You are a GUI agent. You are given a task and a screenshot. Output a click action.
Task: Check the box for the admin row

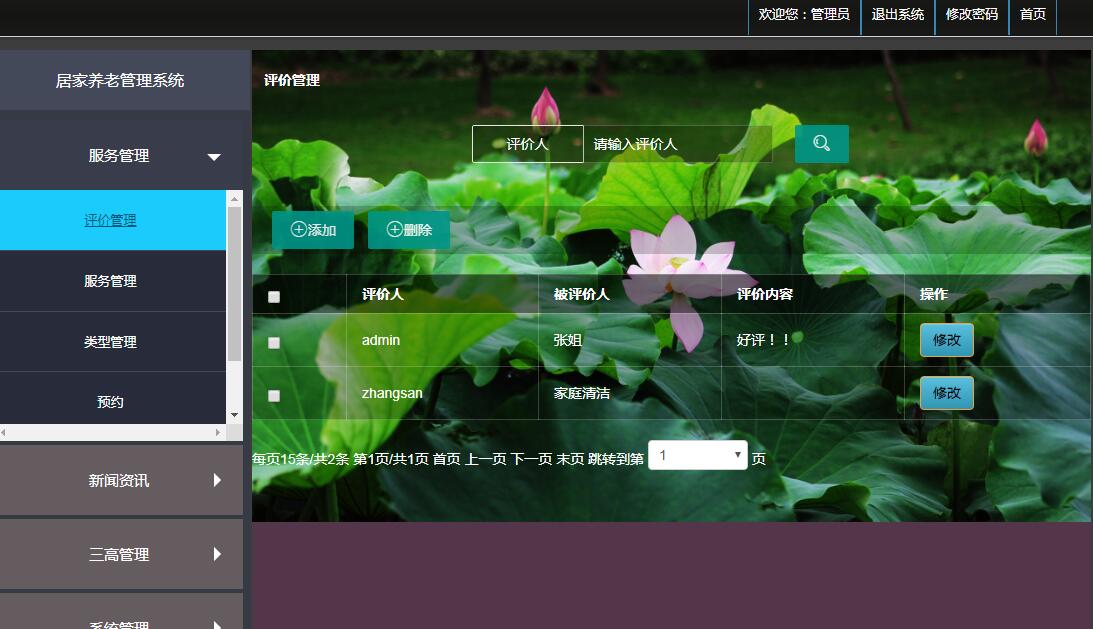pyautogui.click(x=274, y=343)
